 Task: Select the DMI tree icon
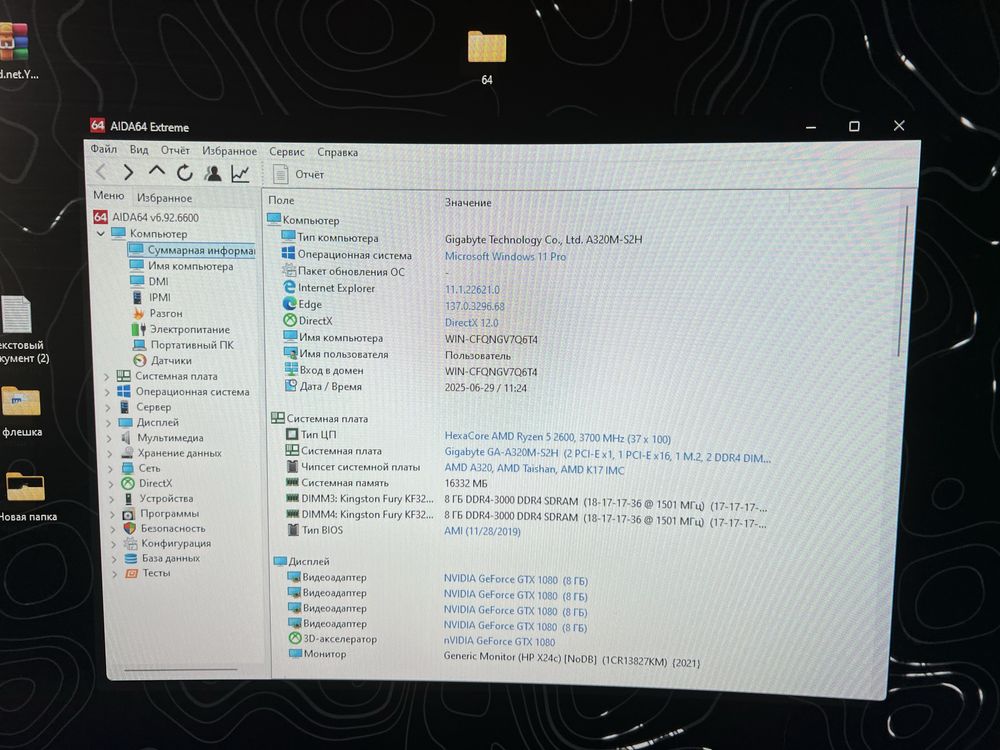click(x=136, y=281)
